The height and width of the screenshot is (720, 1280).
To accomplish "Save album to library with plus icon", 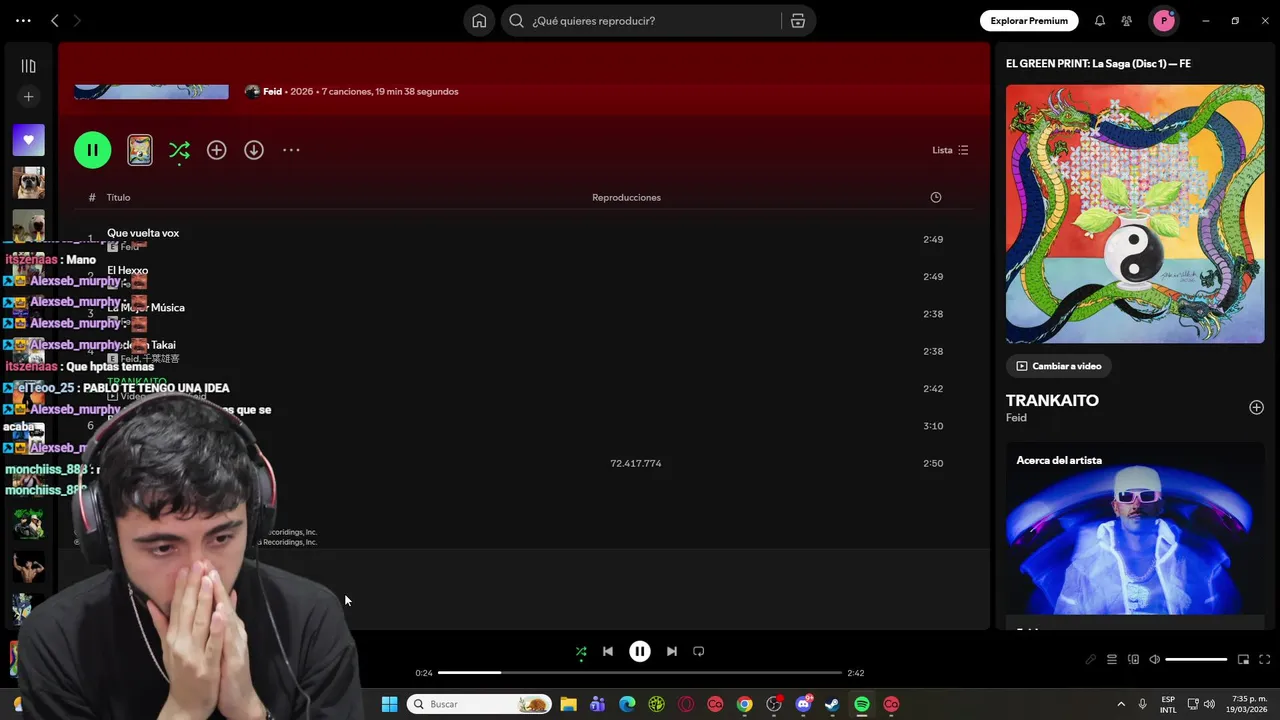I will [216, 150].
